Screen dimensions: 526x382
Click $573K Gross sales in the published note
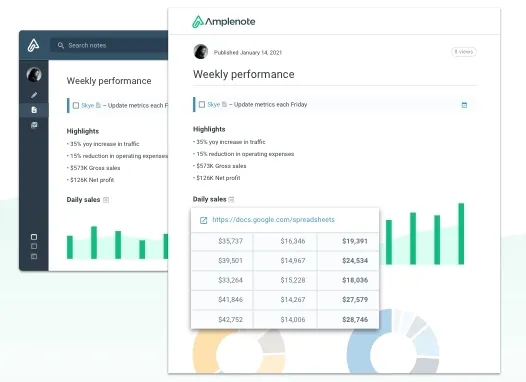221,166
